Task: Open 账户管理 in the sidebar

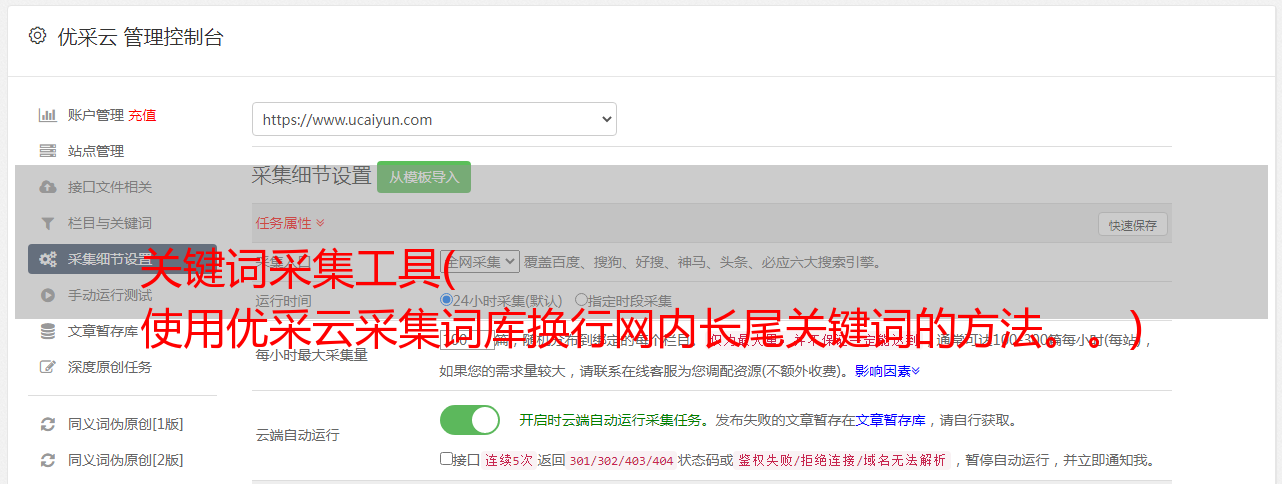Action: 96,115
